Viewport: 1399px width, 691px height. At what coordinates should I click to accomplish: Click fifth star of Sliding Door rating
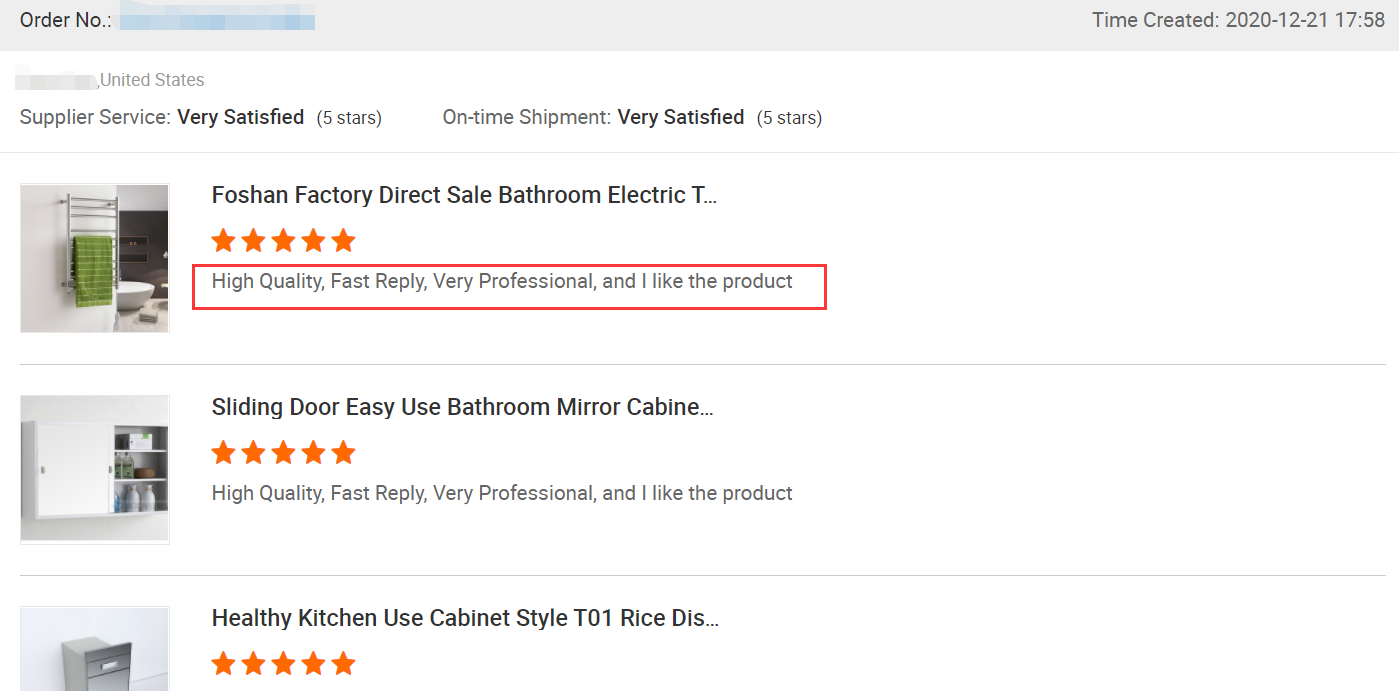(x=343, y=453)
